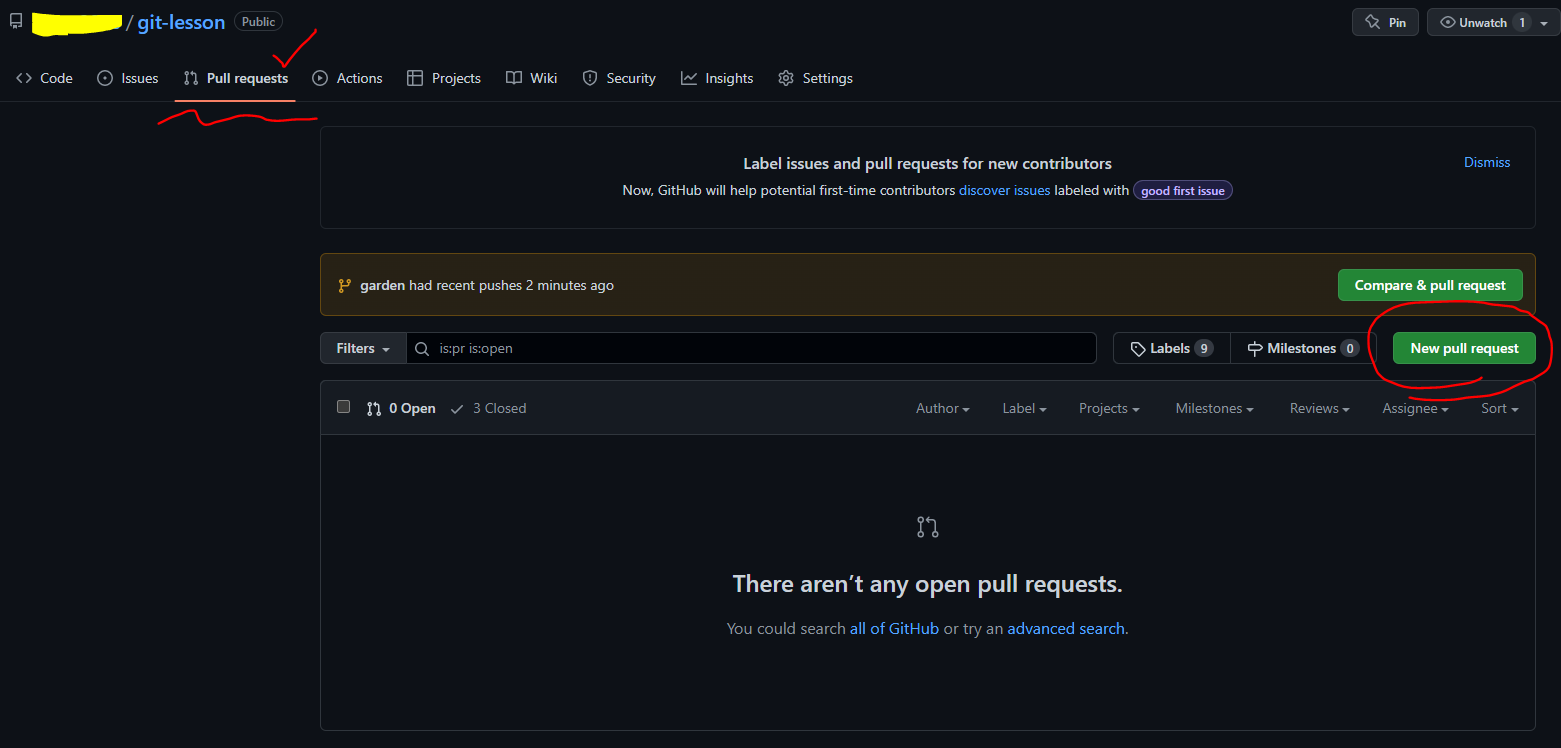The width and height of the screenshot is (1561, 748).
Task: Click the garden branch name
Action: pyautogui.click(x=382, y=285)
